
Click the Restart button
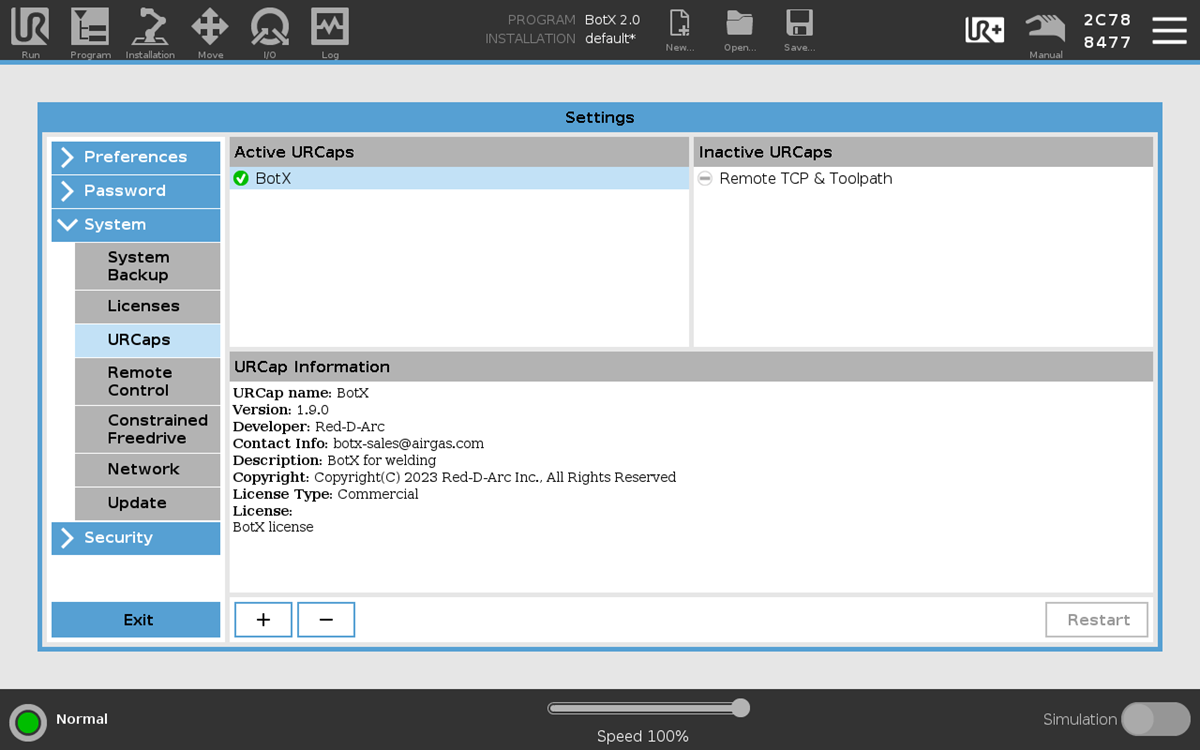click(x=1097, y=620)
